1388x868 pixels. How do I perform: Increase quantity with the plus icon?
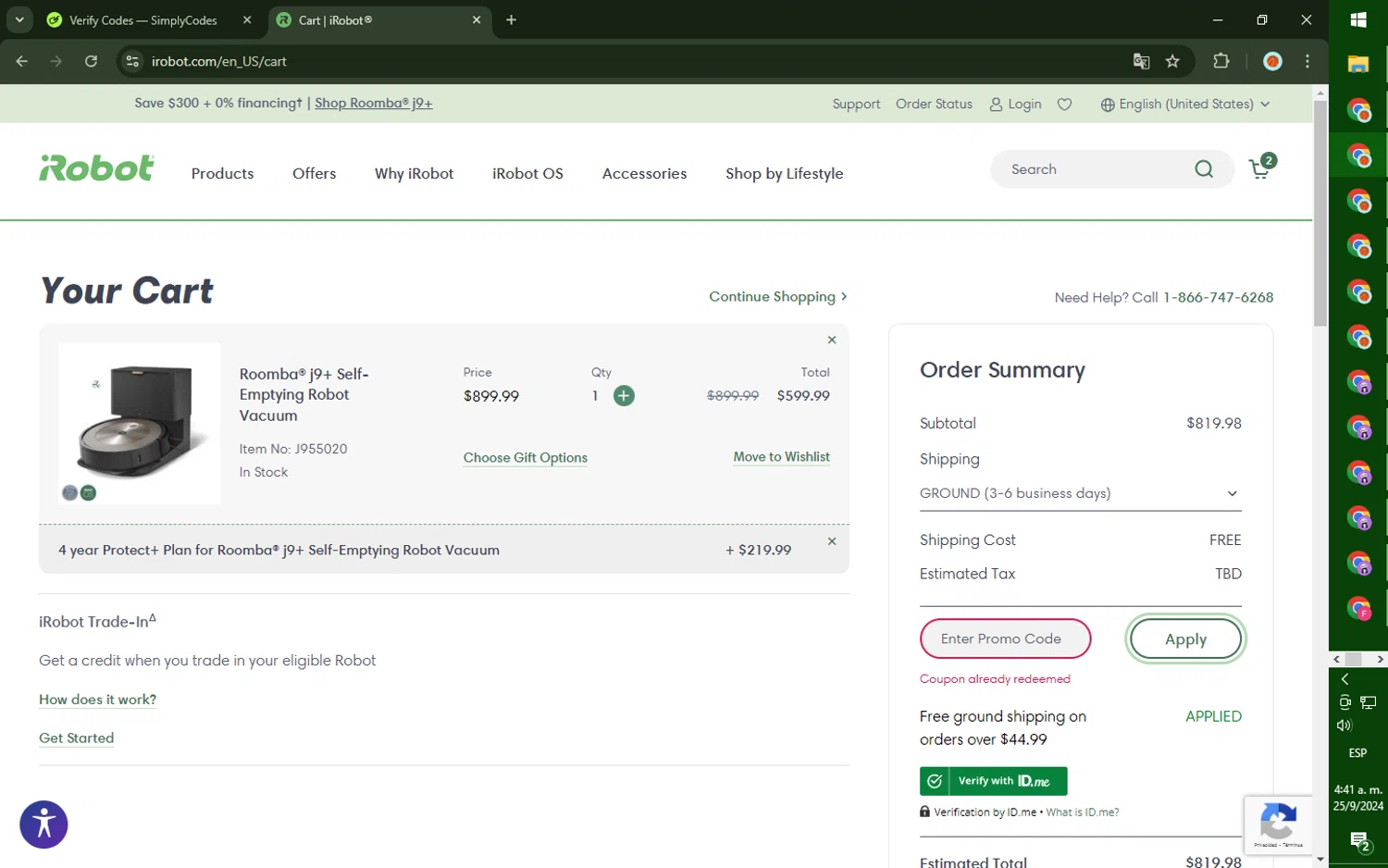click(624, 396)
